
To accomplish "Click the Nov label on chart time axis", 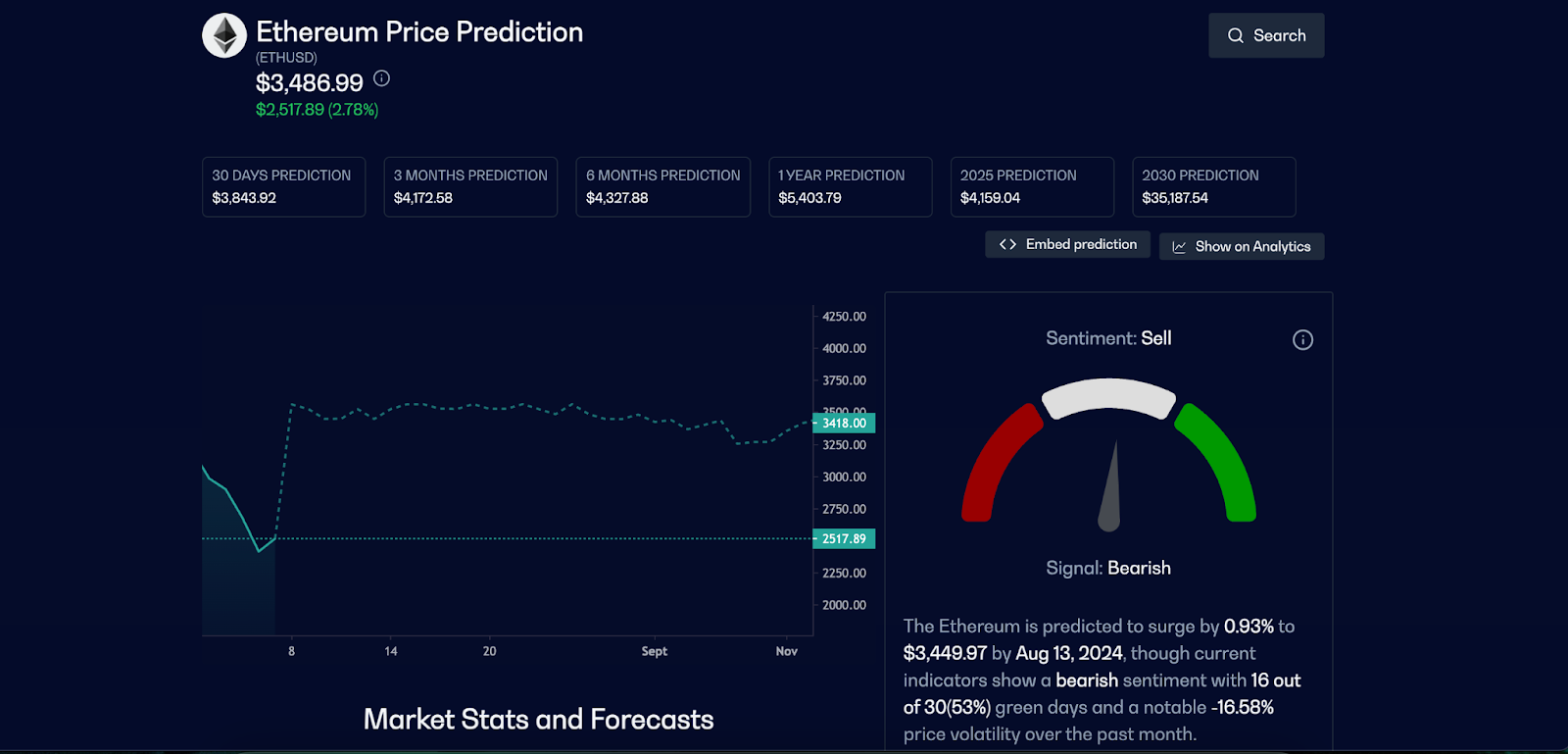I will pos(787,651).
